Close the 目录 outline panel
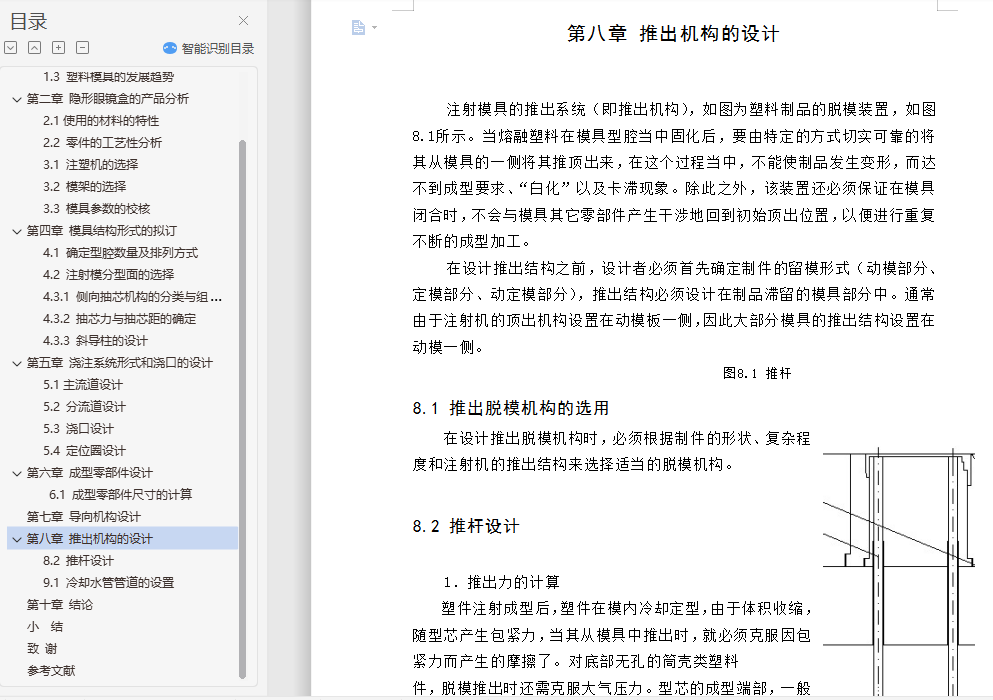The width and height of the screenshot is (993, 700). (243, 21)
